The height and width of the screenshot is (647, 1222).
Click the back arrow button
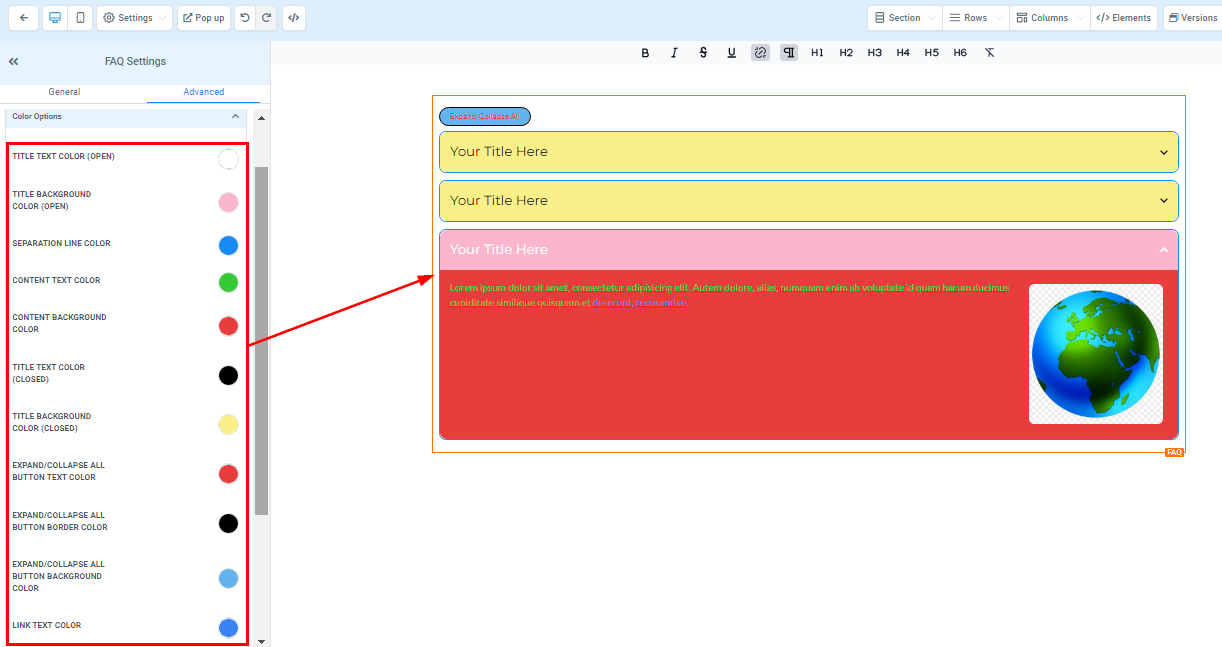pyautogui.click(x=23, y=18)
